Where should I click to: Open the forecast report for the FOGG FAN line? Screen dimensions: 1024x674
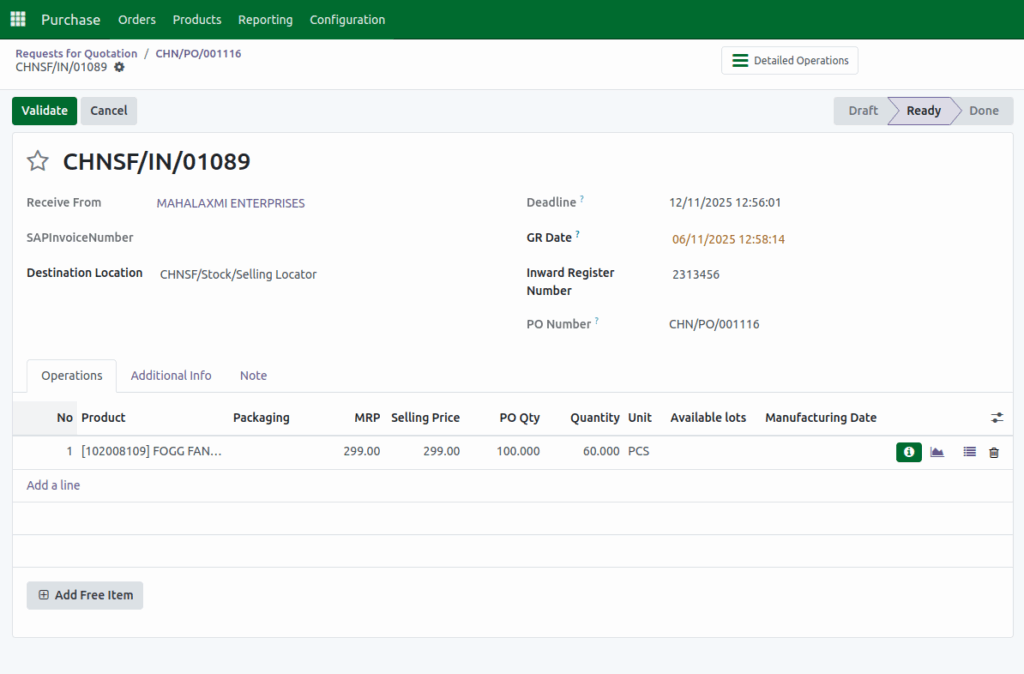936,452
